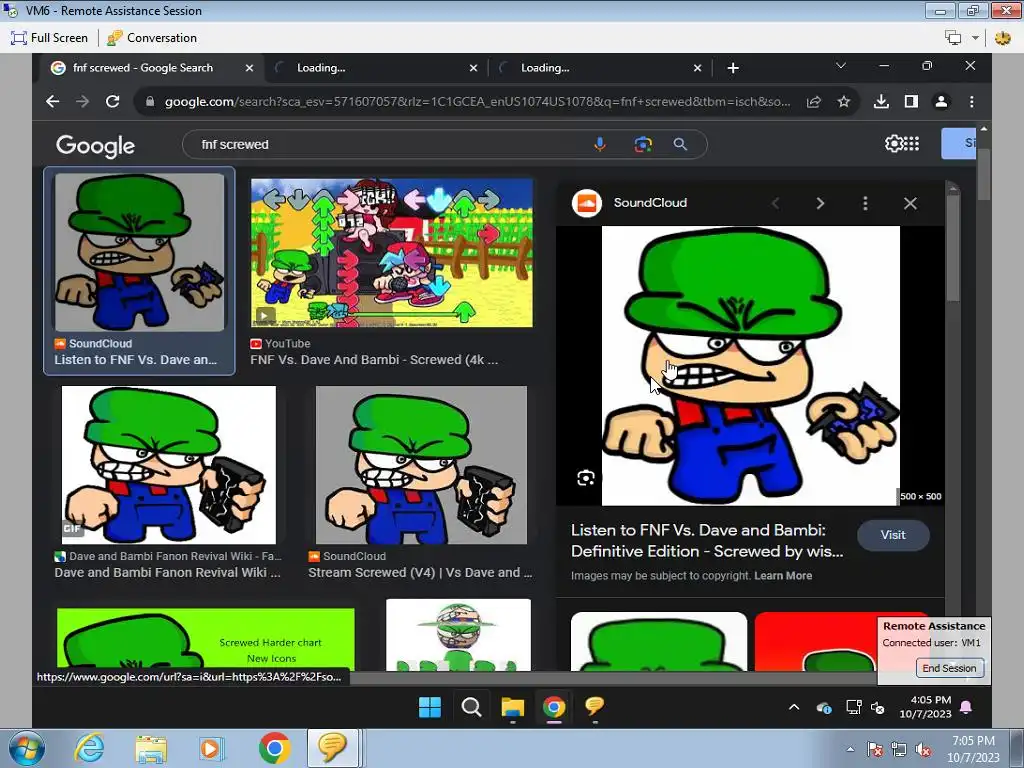This screenshot has height=768, width=1024.
Task: Click Windows 11 notification bell
Action: [966, 707]
